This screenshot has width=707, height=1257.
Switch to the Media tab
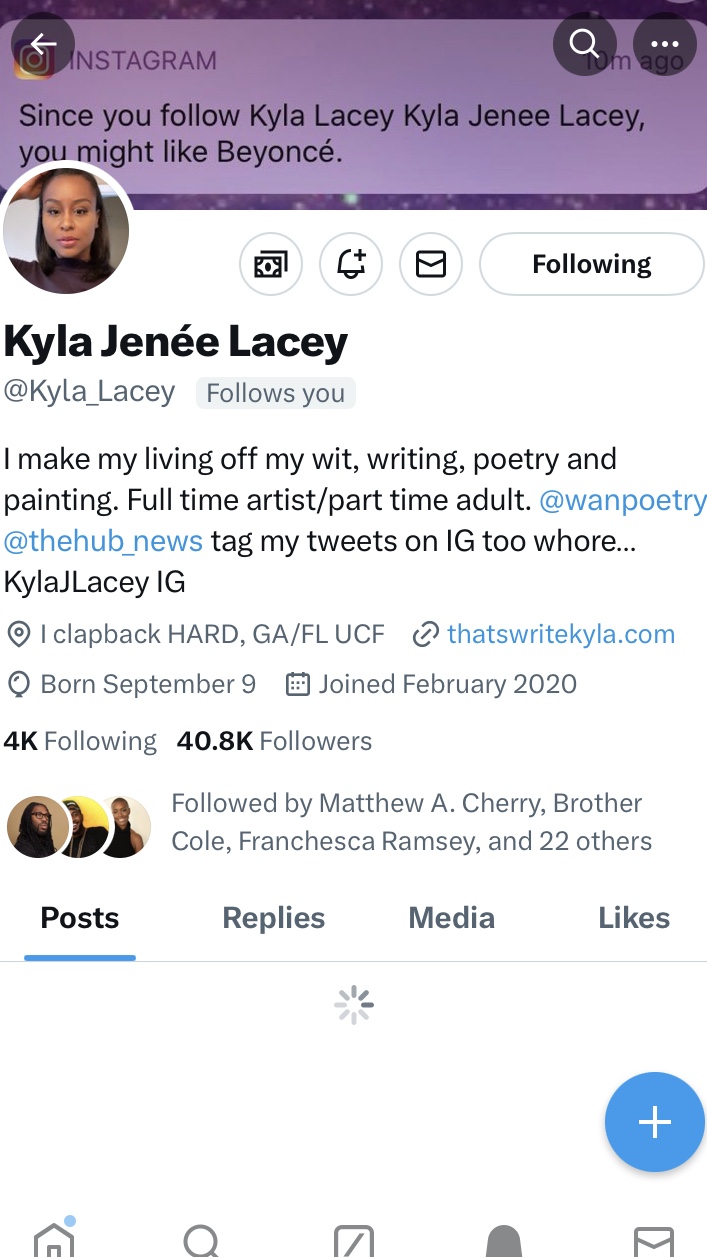click(452, 918)
